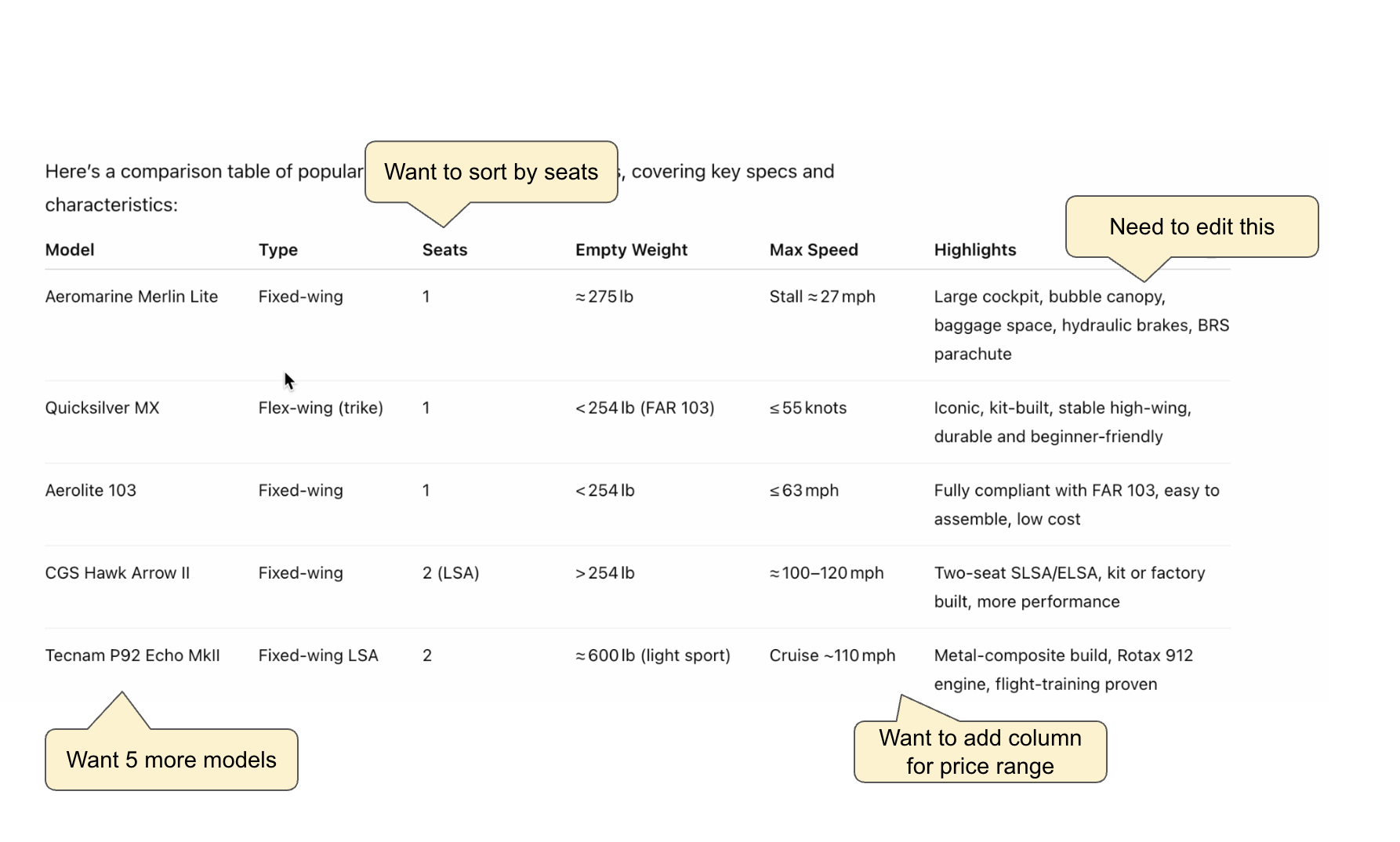Click the CGS Hawk Arrow II cell
Viewport: 1400px width, 842px height.
pyautogui.click(x=118, y=573)
